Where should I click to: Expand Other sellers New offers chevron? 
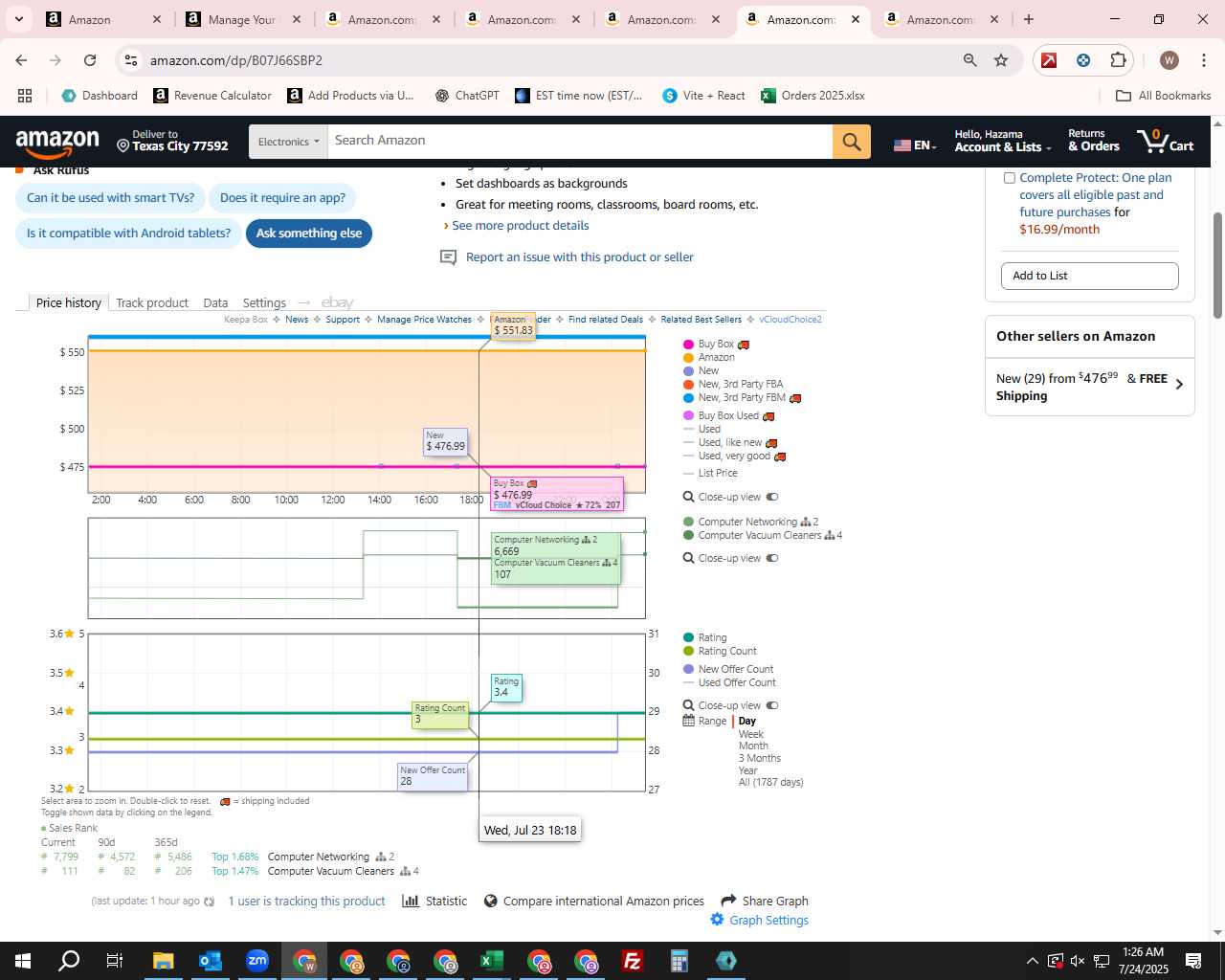[x=1179, y=384]
